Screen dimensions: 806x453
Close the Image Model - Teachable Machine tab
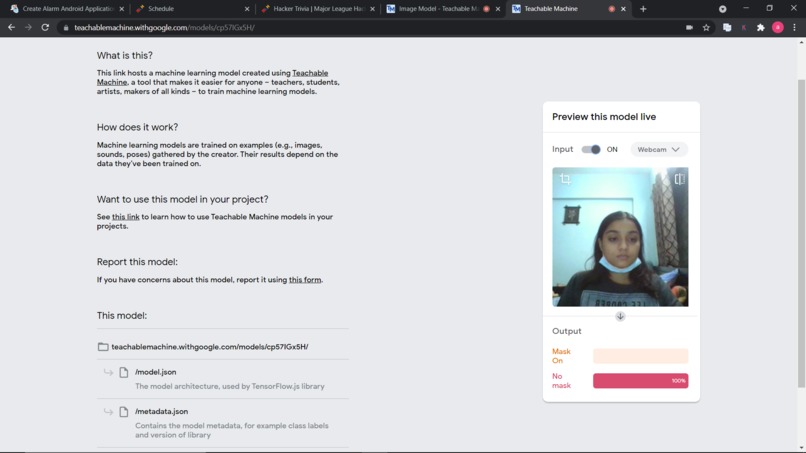coord(498,9)
